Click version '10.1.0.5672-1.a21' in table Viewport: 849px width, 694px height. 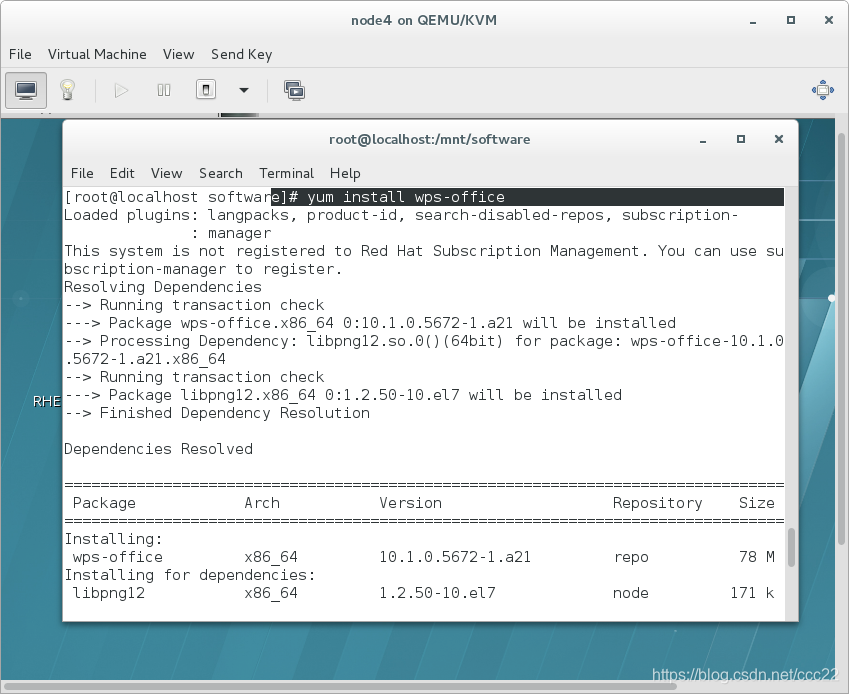(x=455, y=557)
